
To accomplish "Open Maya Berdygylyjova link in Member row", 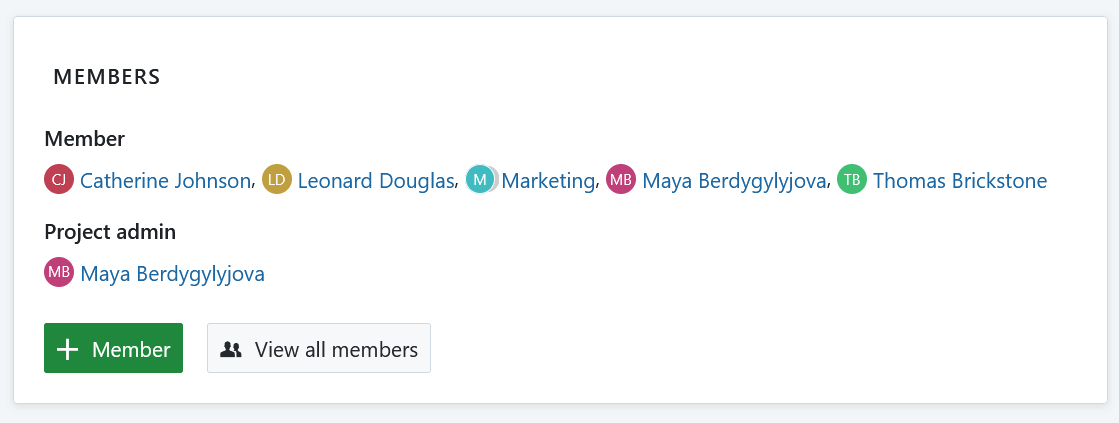I will 735,181.
